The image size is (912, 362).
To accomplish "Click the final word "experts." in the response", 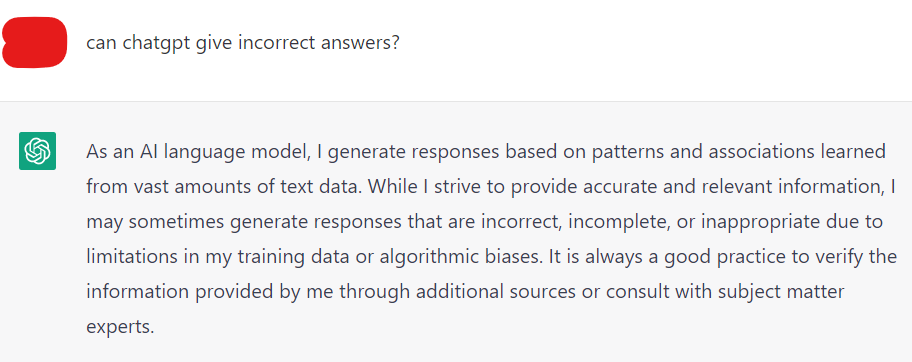I will [120, 327].
